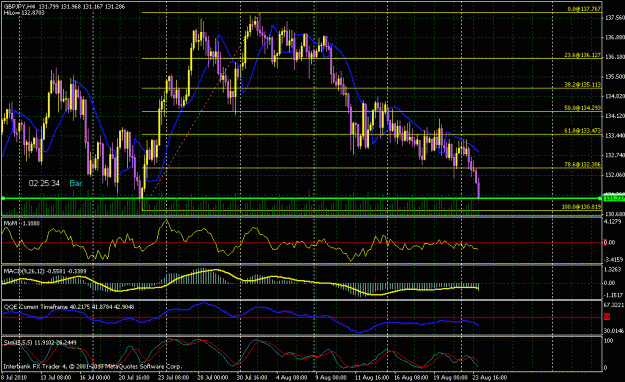Click the 8 Jul 2010 date label
The height and width of the screenshot is (382, 625).
14,378
